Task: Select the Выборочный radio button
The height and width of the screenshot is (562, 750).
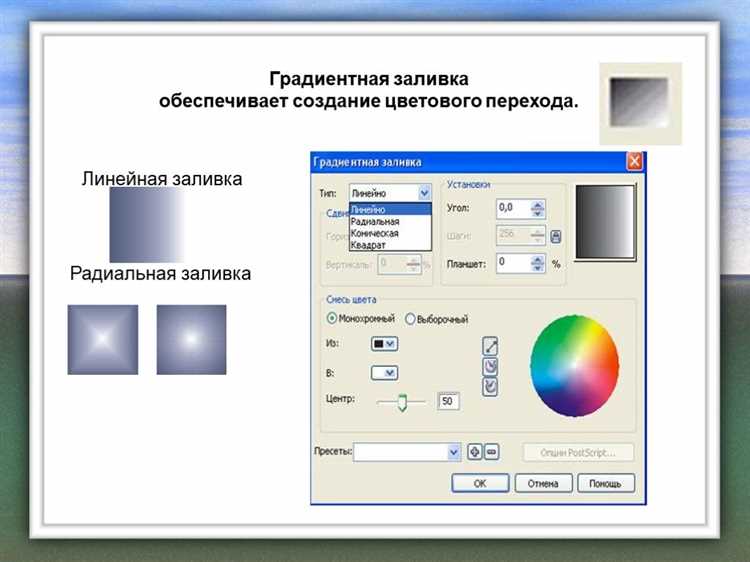Action: coord(410,319)
